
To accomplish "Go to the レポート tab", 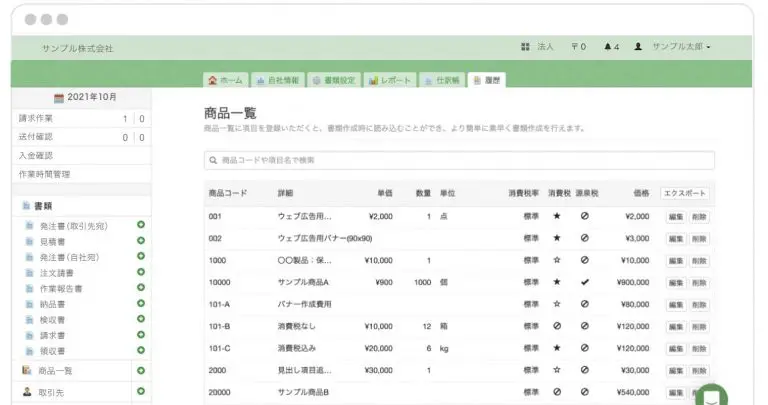I will click(390, 80).
